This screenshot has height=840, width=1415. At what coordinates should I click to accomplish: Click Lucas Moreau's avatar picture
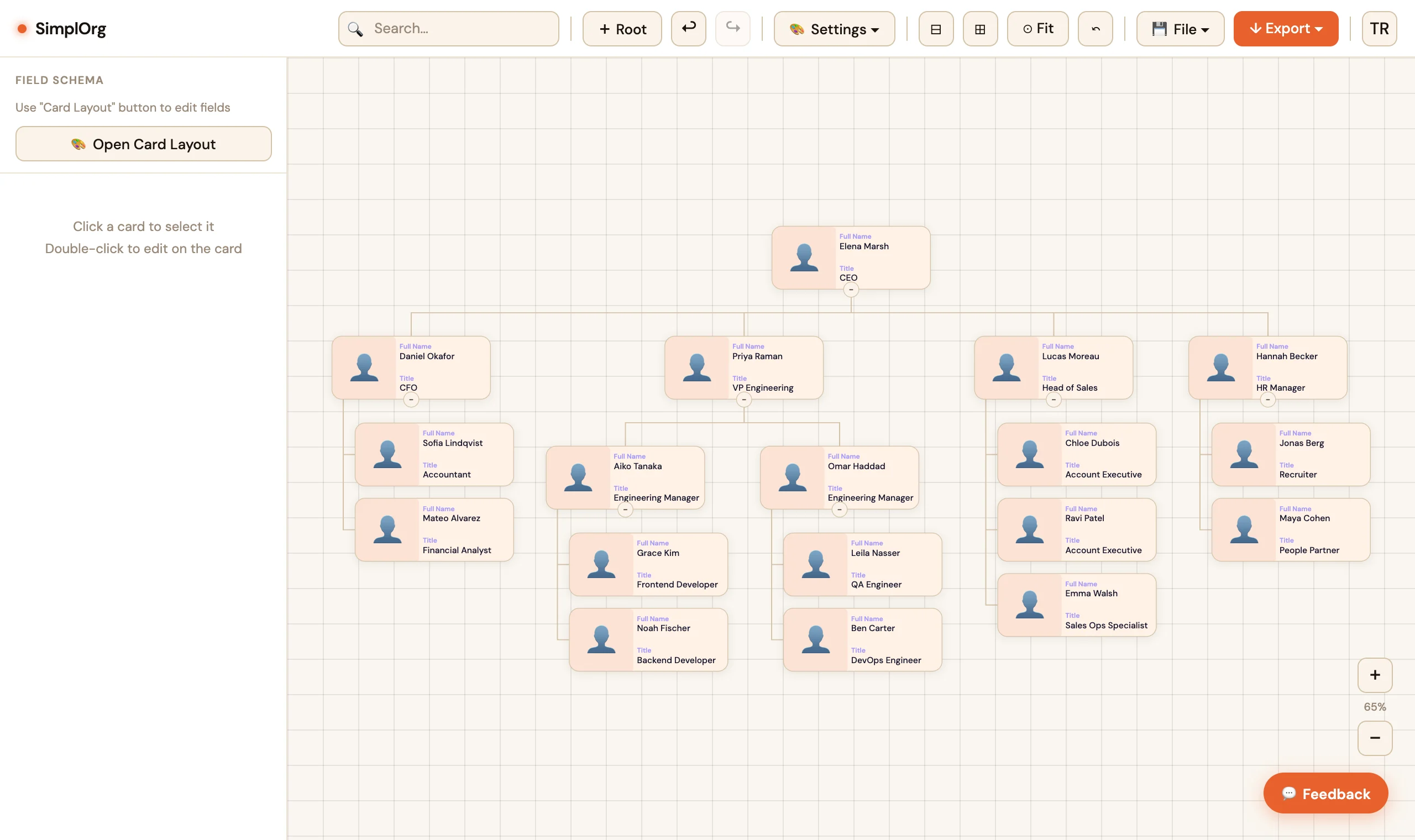(1007, 368)
